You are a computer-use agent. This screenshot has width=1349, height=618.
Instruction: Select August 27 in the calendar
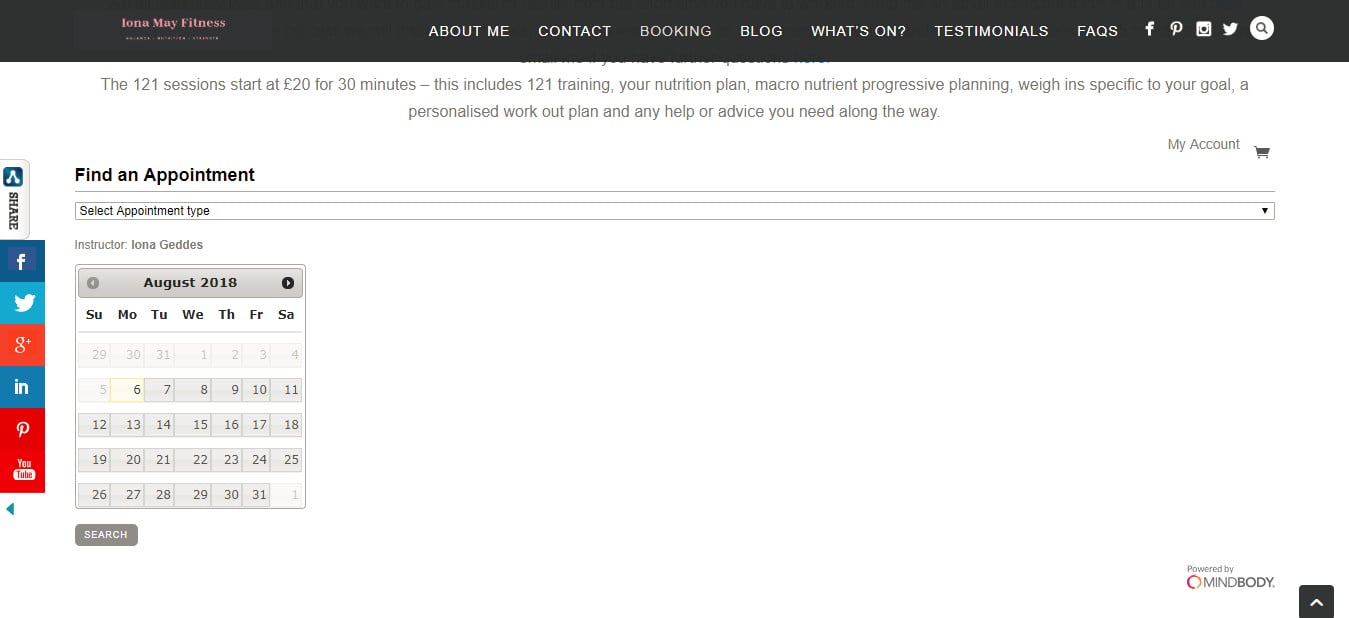127,495
